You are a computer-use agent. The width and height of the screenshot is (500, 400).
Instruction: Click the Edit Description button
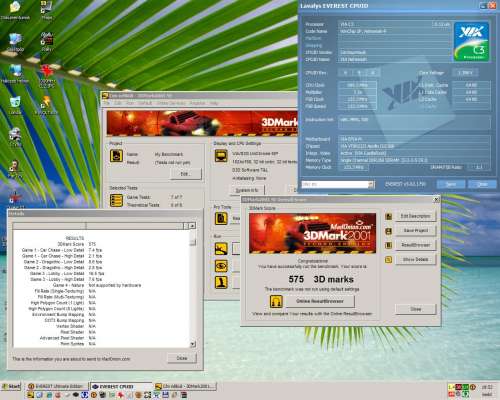(x=415, y=216)
